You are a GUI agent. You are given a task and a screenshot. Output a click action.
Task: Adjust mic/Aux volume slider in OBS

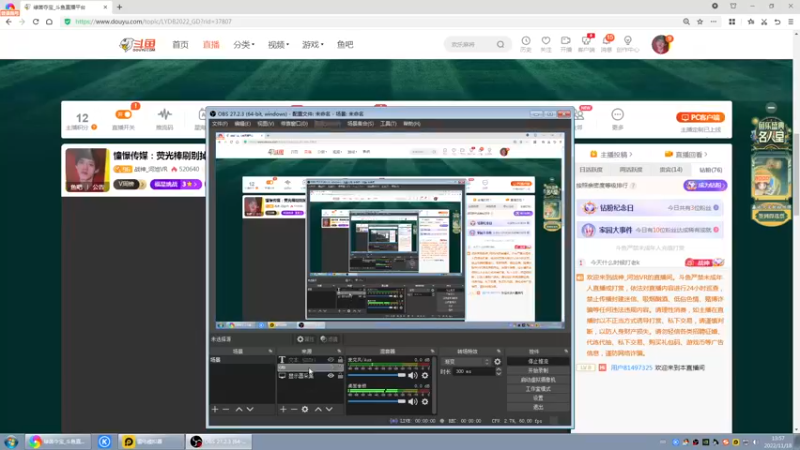pyautogui.click(x=377, y=376)
